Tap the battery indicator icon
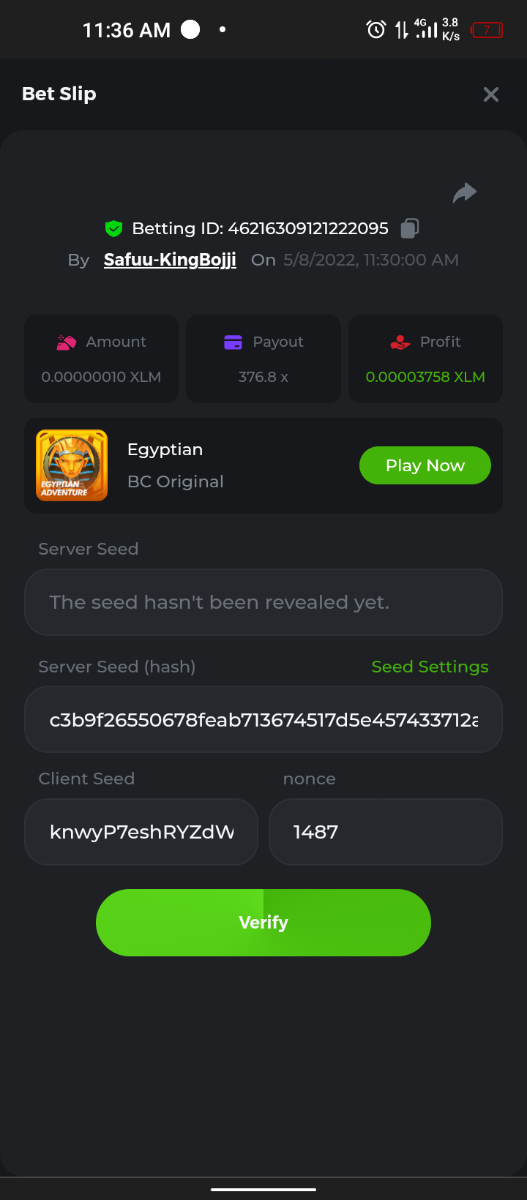The image size is (527, 1200). coord(487,30)
